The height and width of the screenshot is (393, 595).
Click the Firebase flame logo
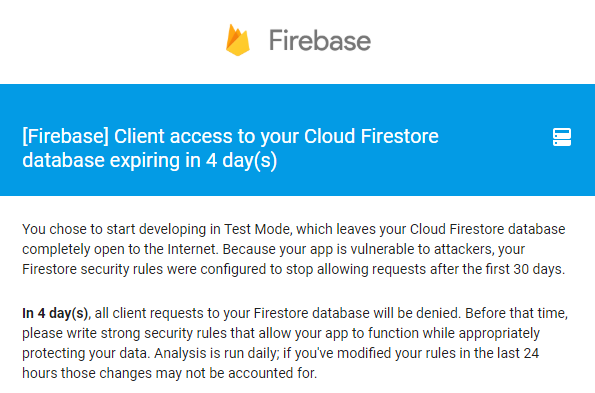coord(238,40)
